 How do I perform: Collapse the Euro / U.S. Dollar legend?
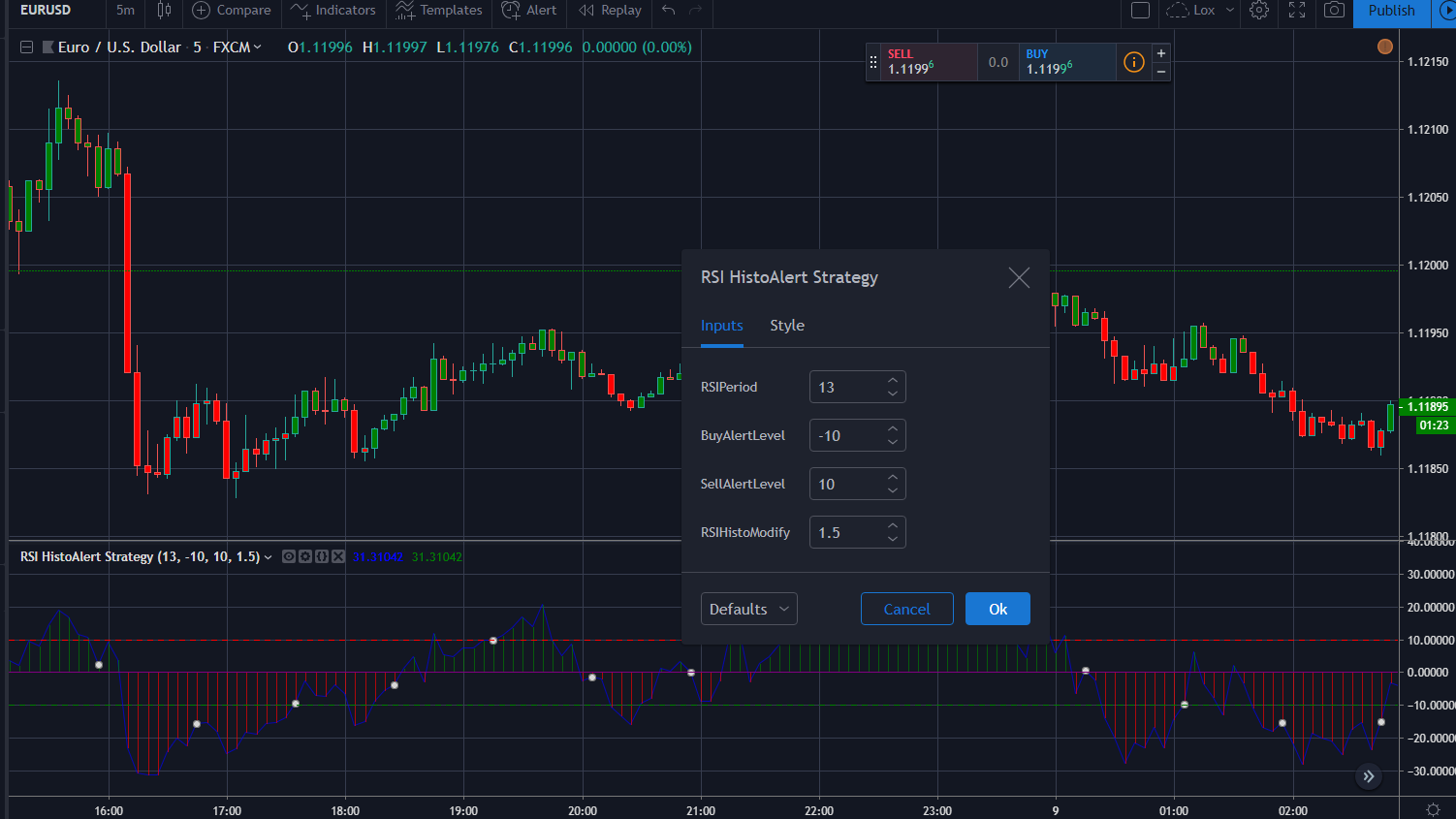26,47
